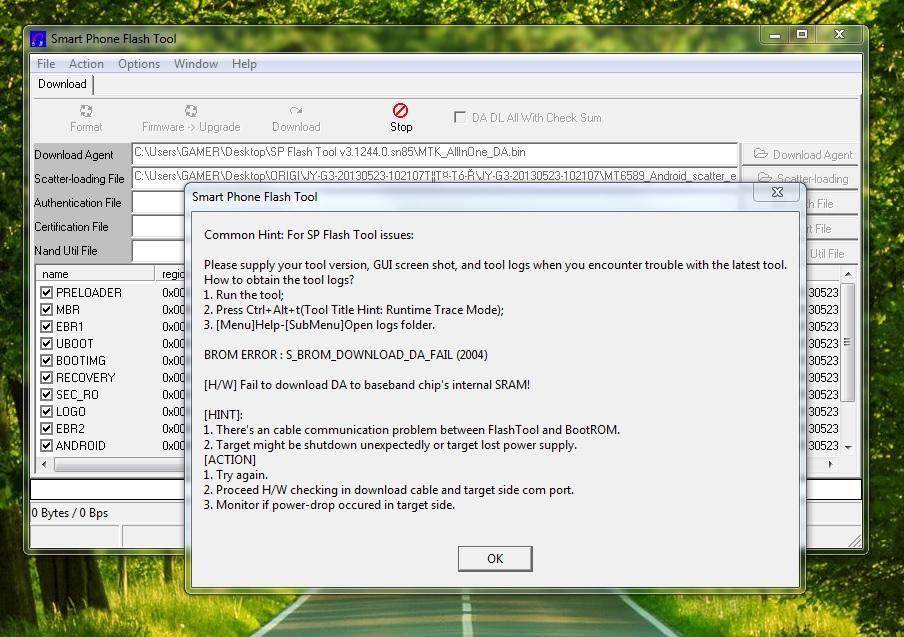Toggle DA DL All With Check Sum
The width and height of the screenshot is (904, 637).
click(459, 117)
